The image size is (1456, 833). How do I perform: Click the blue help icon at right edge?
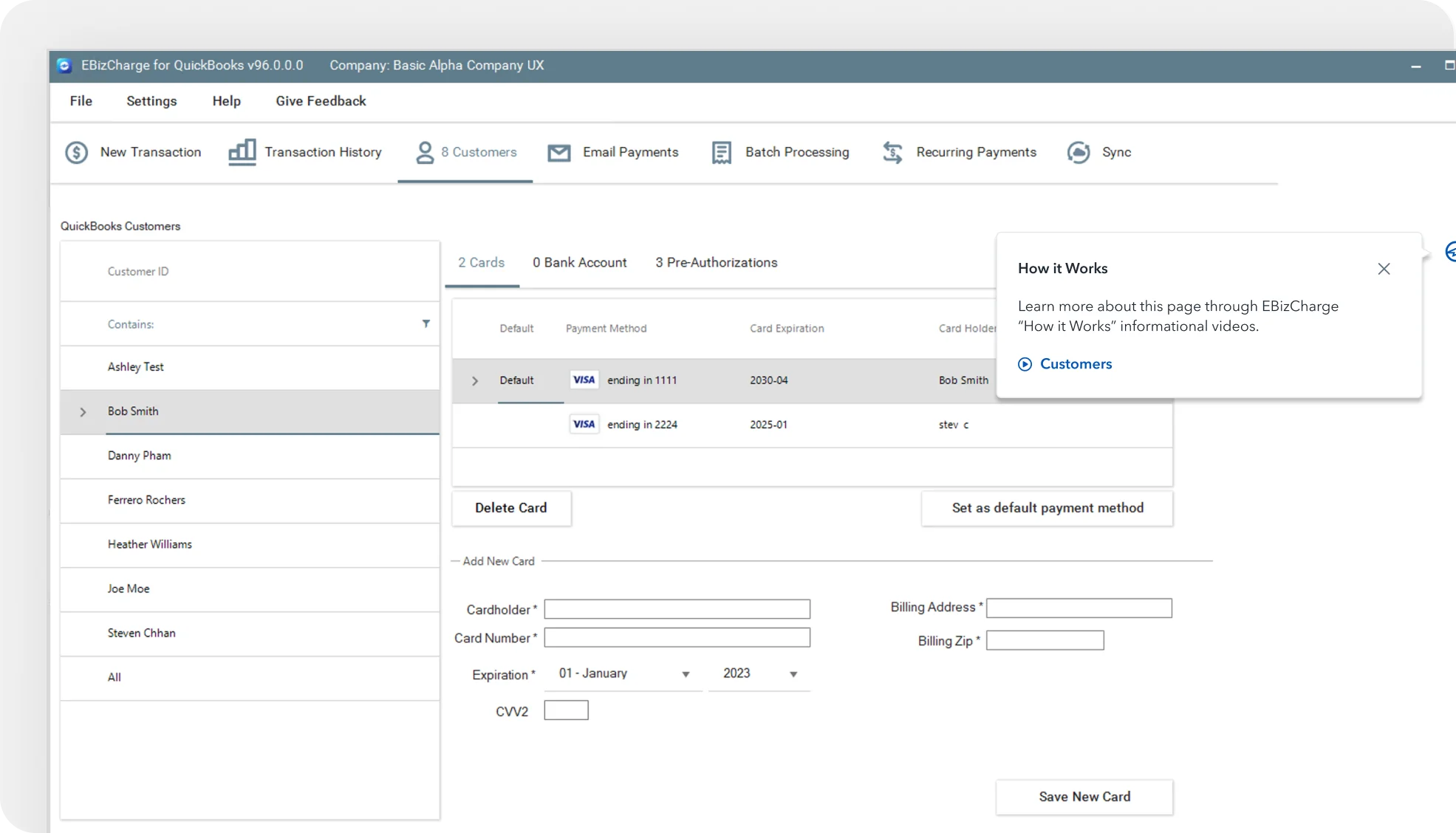1450,252
